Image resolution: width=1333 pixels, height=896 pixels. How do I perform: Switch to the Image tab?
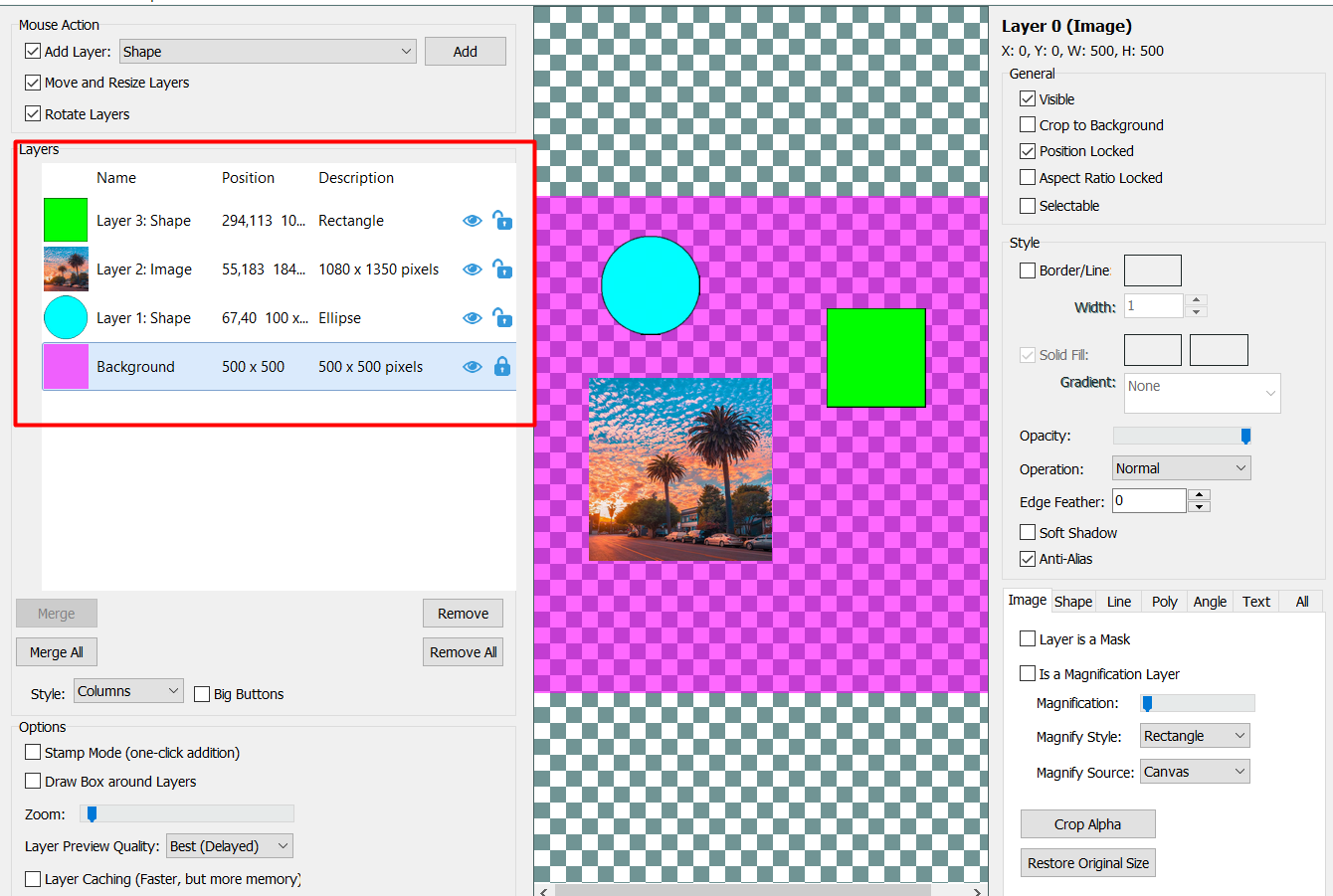pyautogui.click(x=1028, y=600)
